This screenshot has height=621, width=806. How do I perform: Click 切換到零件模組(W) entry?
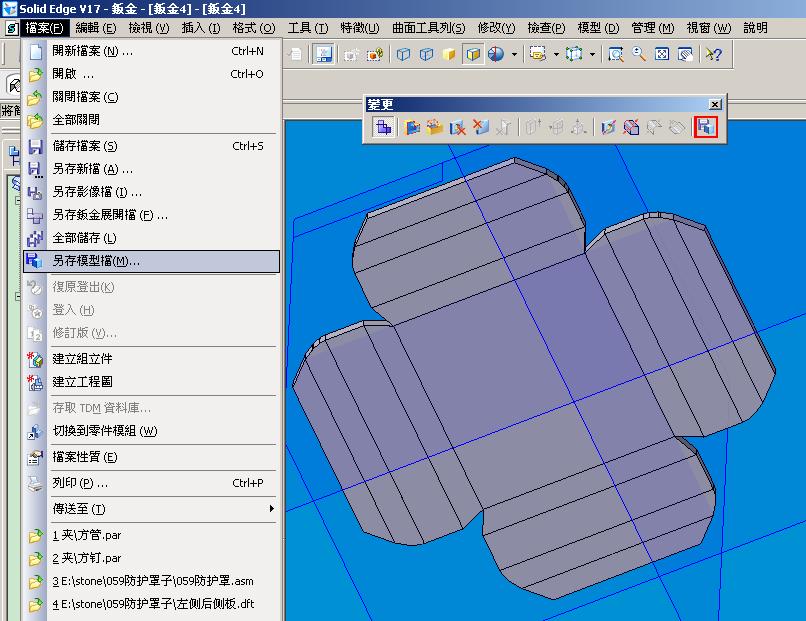pyautogui.click(x=152, y=431)
